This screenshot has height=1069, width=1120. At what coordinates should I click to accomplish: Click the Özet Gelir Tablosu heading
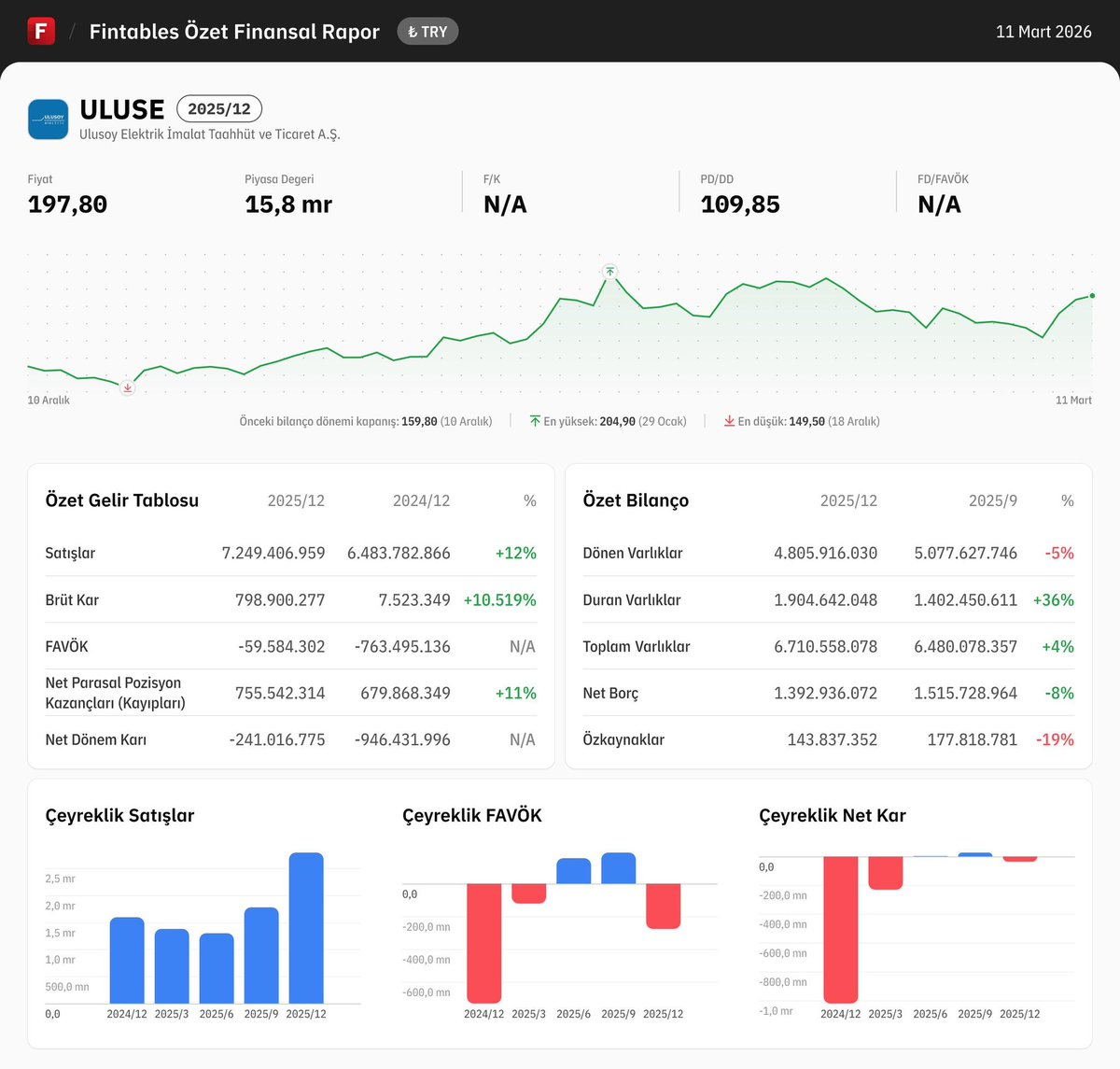[x=122, y=500]
